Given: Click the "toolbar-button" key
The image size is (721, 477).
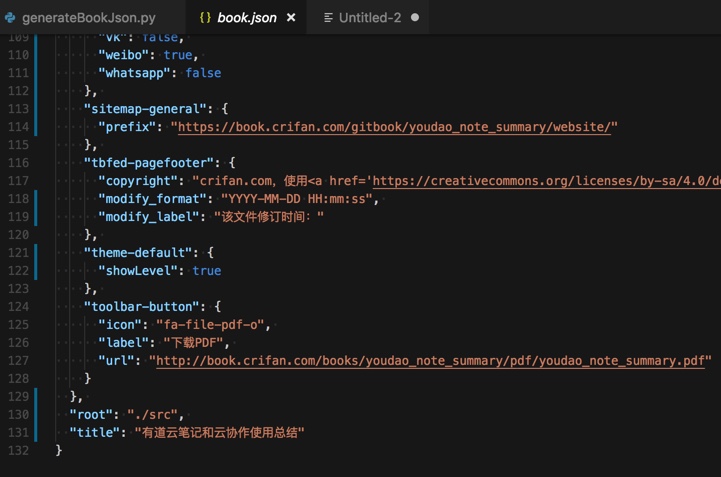Looking at the screenshot, I should (145, 307).
